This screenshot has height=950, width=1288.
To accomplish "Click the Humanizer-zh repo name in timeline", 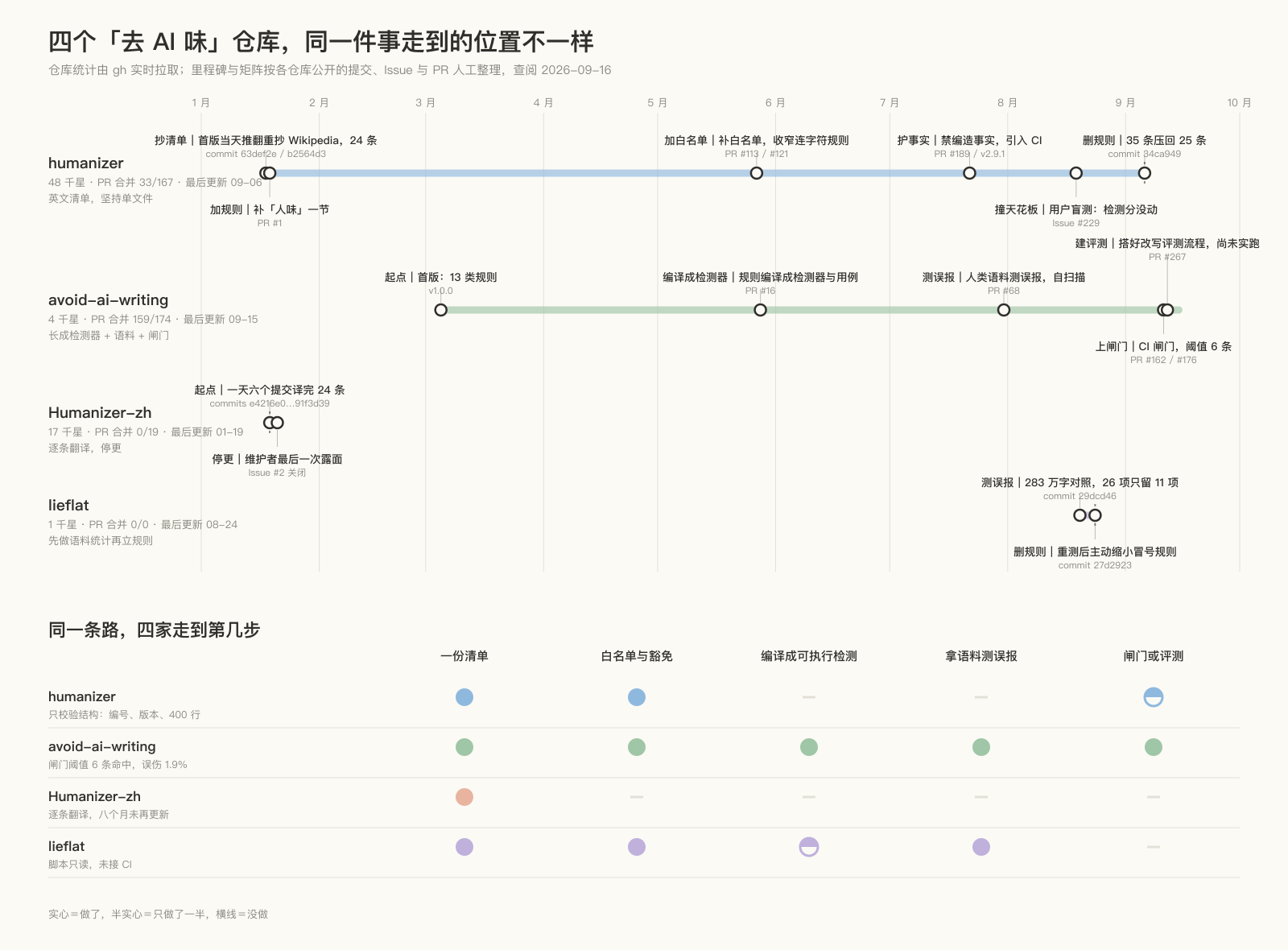I will tap(100, 413).
